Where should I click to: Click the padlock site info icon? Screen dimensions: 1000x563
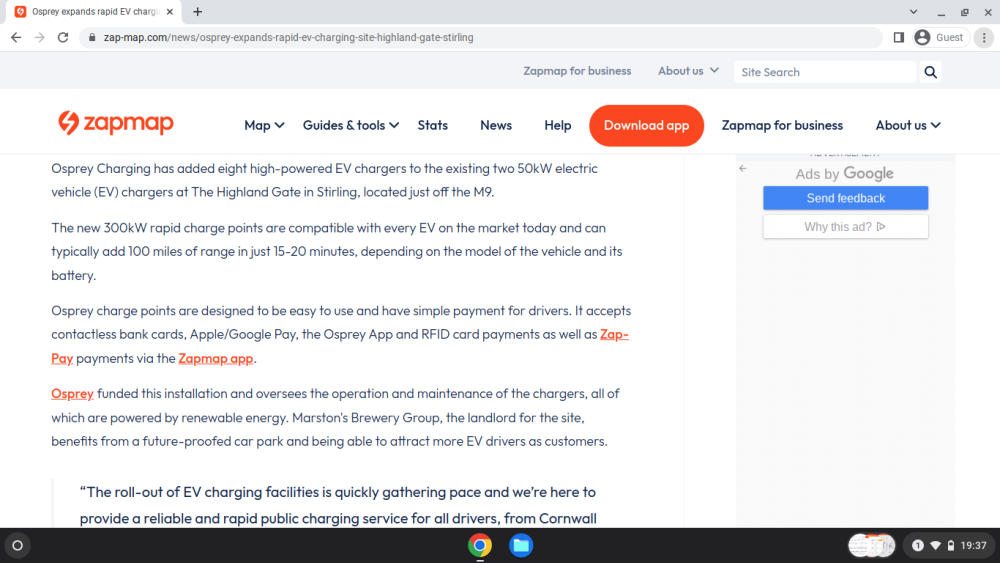[x=92, y=38]
